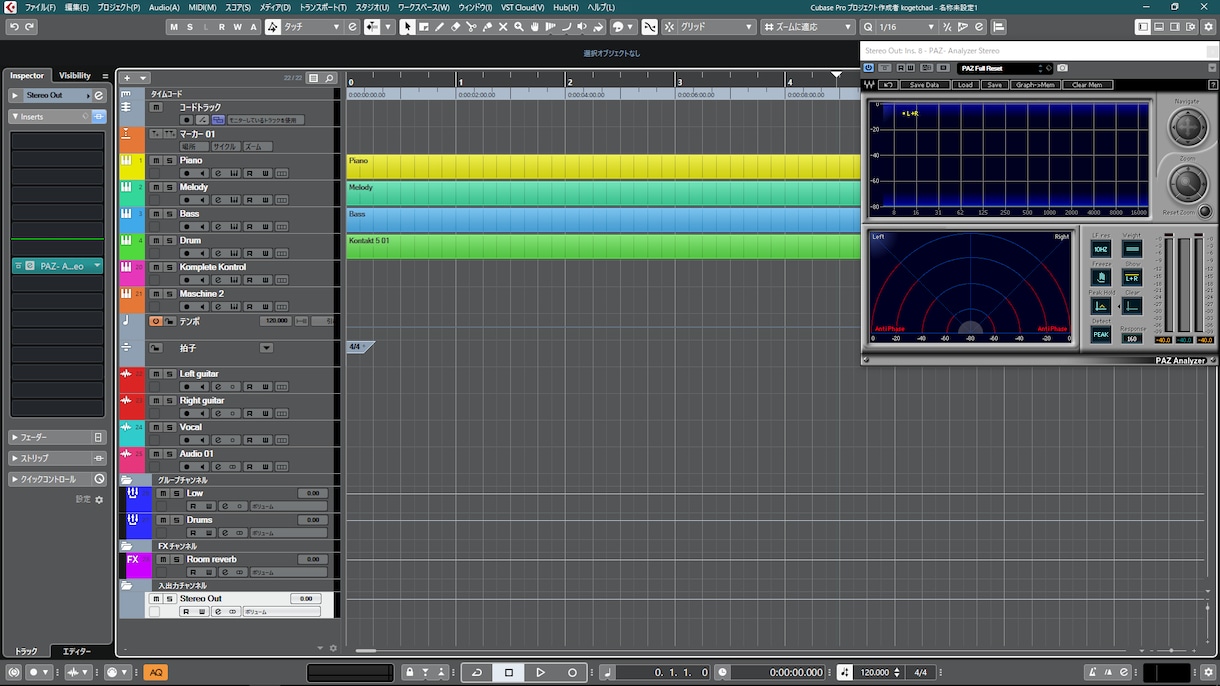Expand the Inspector fader section
1220x686 pixels.
tap(57, 437)
